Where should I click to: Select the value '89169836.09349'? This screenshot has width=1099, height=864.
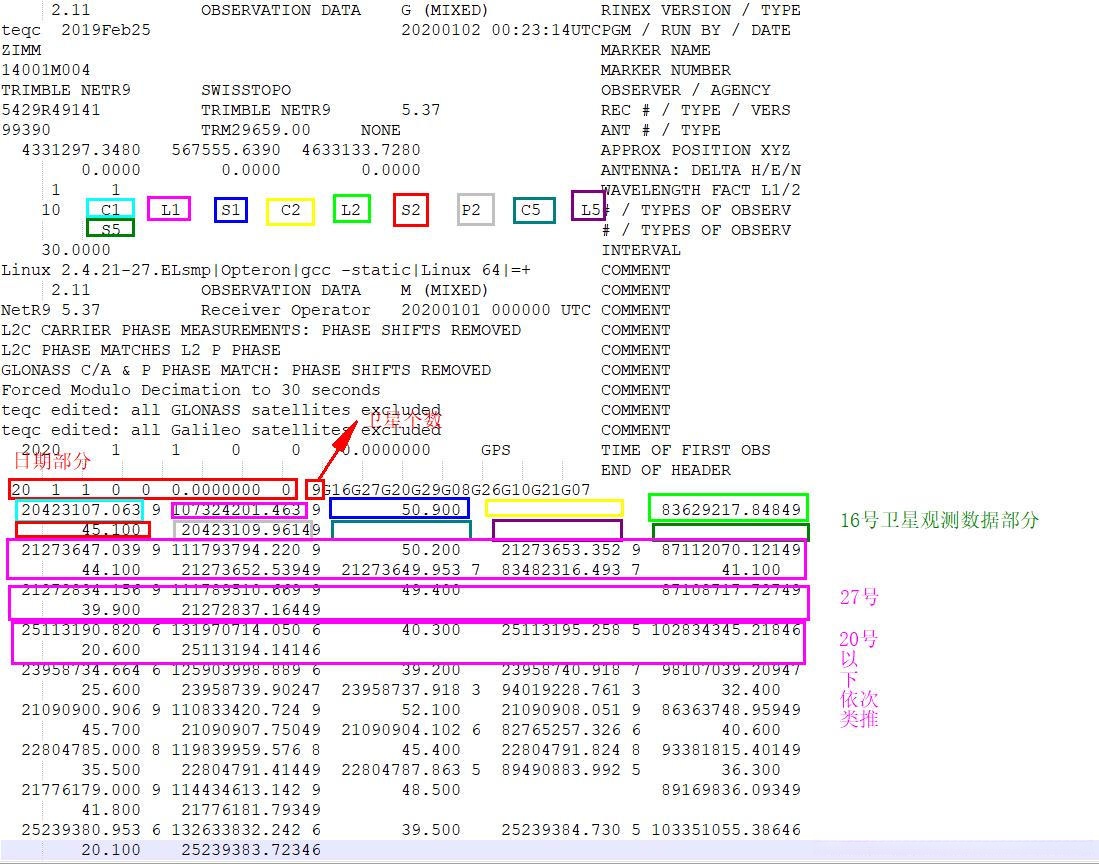pyautogui.click(x=731, y=789)
